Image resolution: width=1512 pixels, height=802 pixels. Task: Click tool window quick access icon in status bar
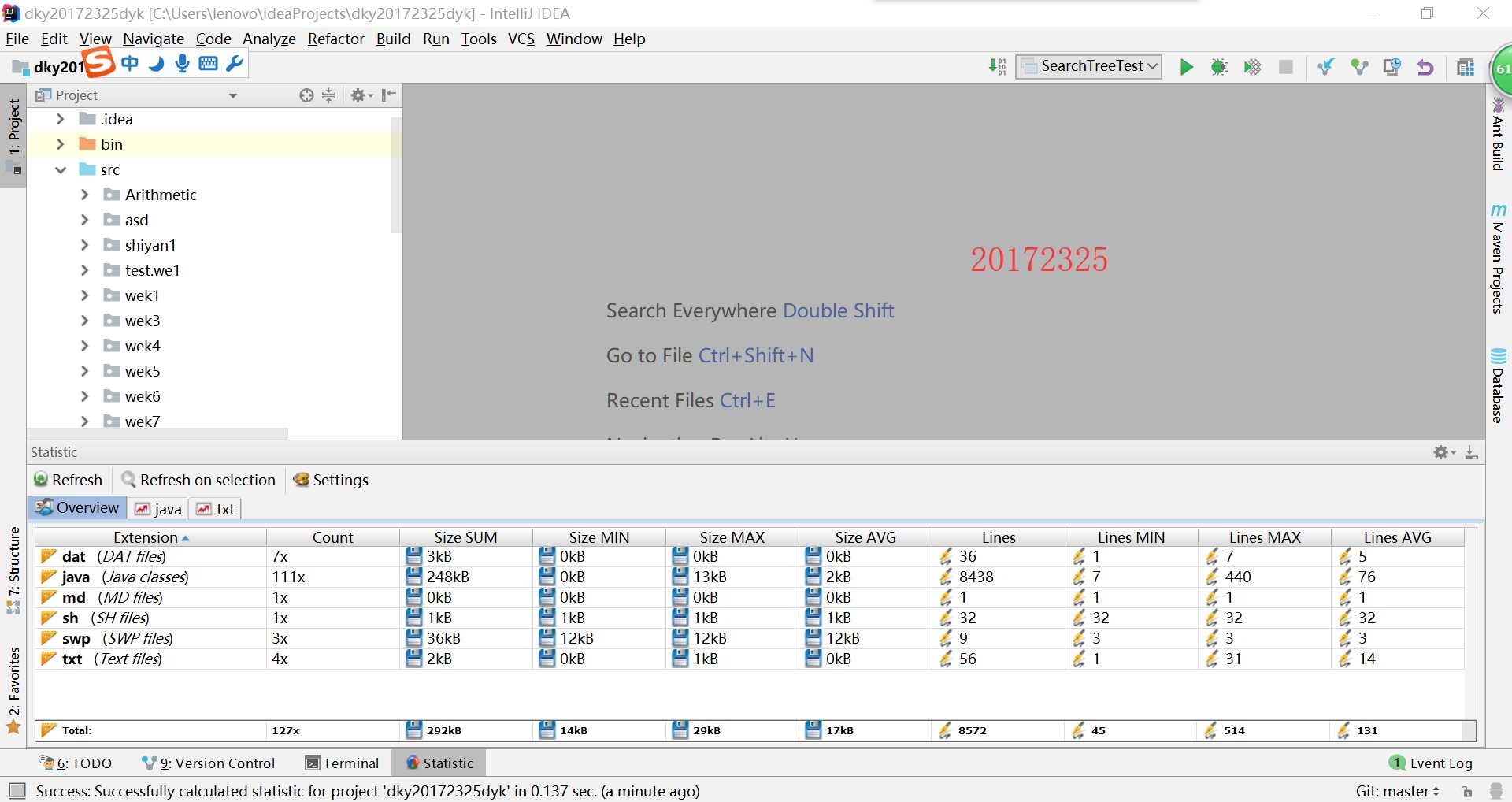coord(17,790)
